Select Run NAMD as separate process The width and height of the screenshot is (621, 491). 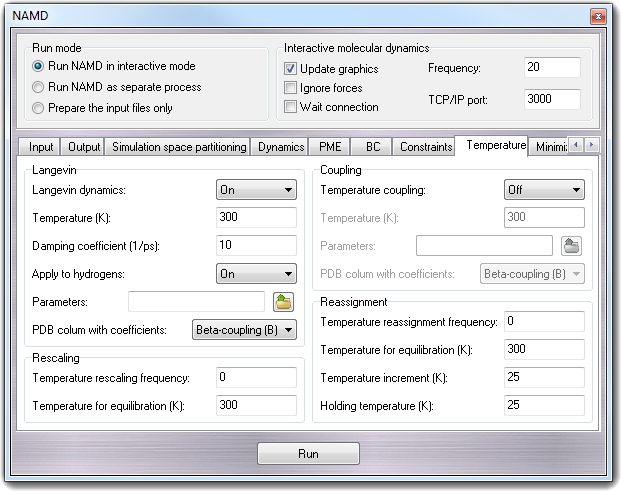pos(39,87)
